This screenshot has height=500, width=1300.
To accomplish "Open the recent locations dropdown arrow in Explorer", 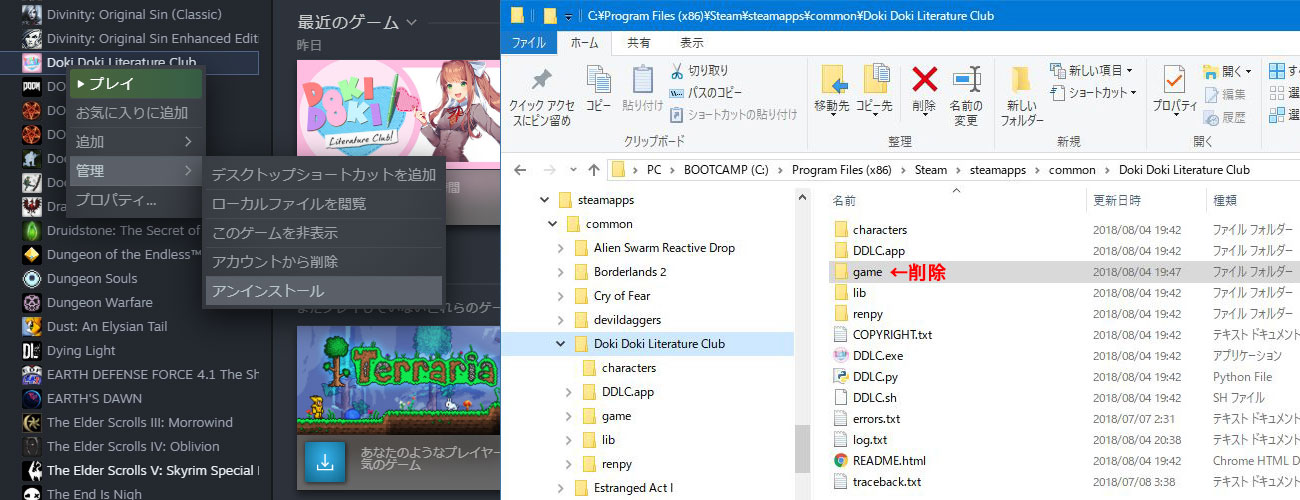I will 573,170.
